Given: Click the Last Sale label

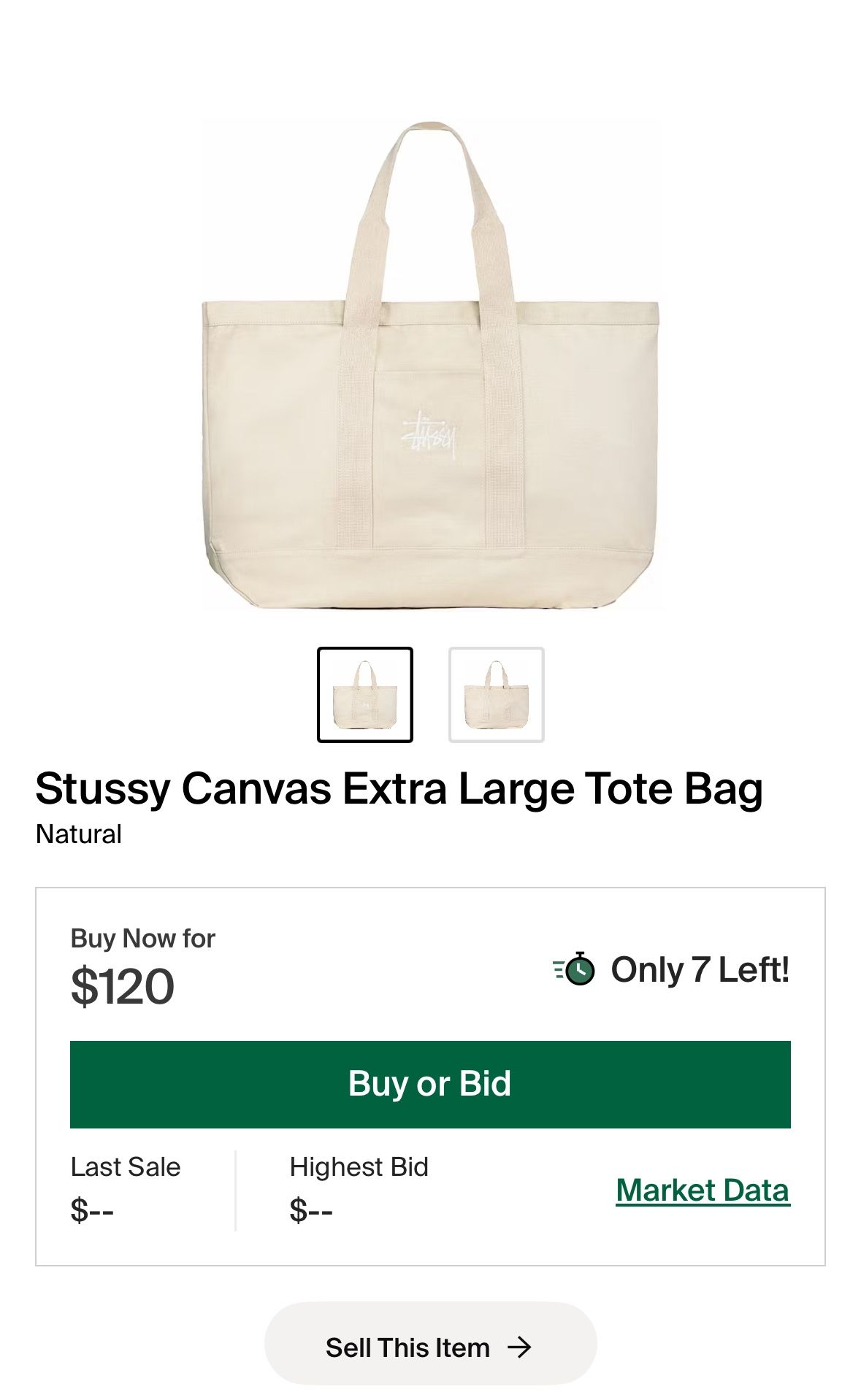Looking at the screenshot, I should click(126, 1166).
